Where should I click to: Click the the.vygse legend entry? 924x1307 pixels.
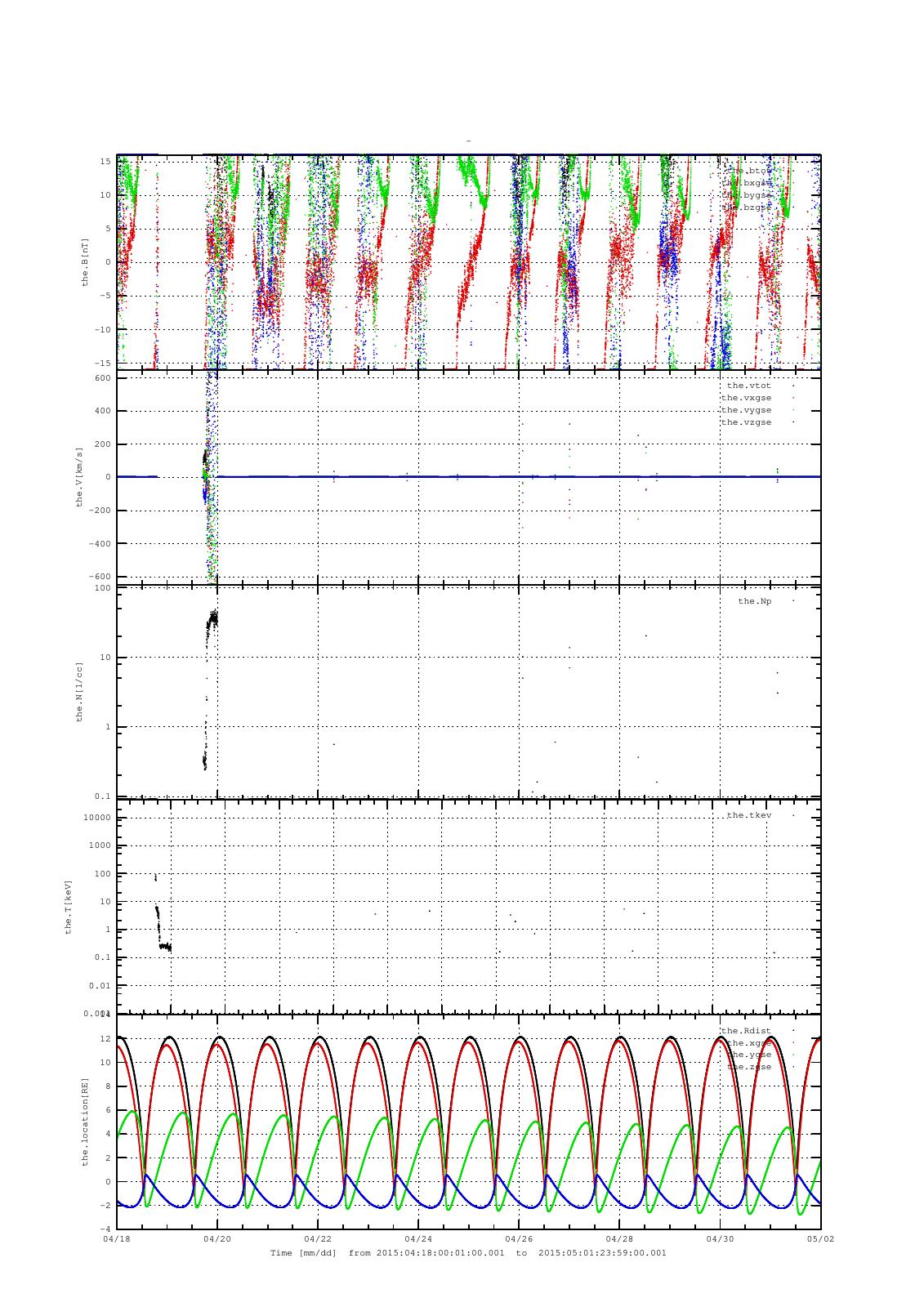[x=746, y=410]
